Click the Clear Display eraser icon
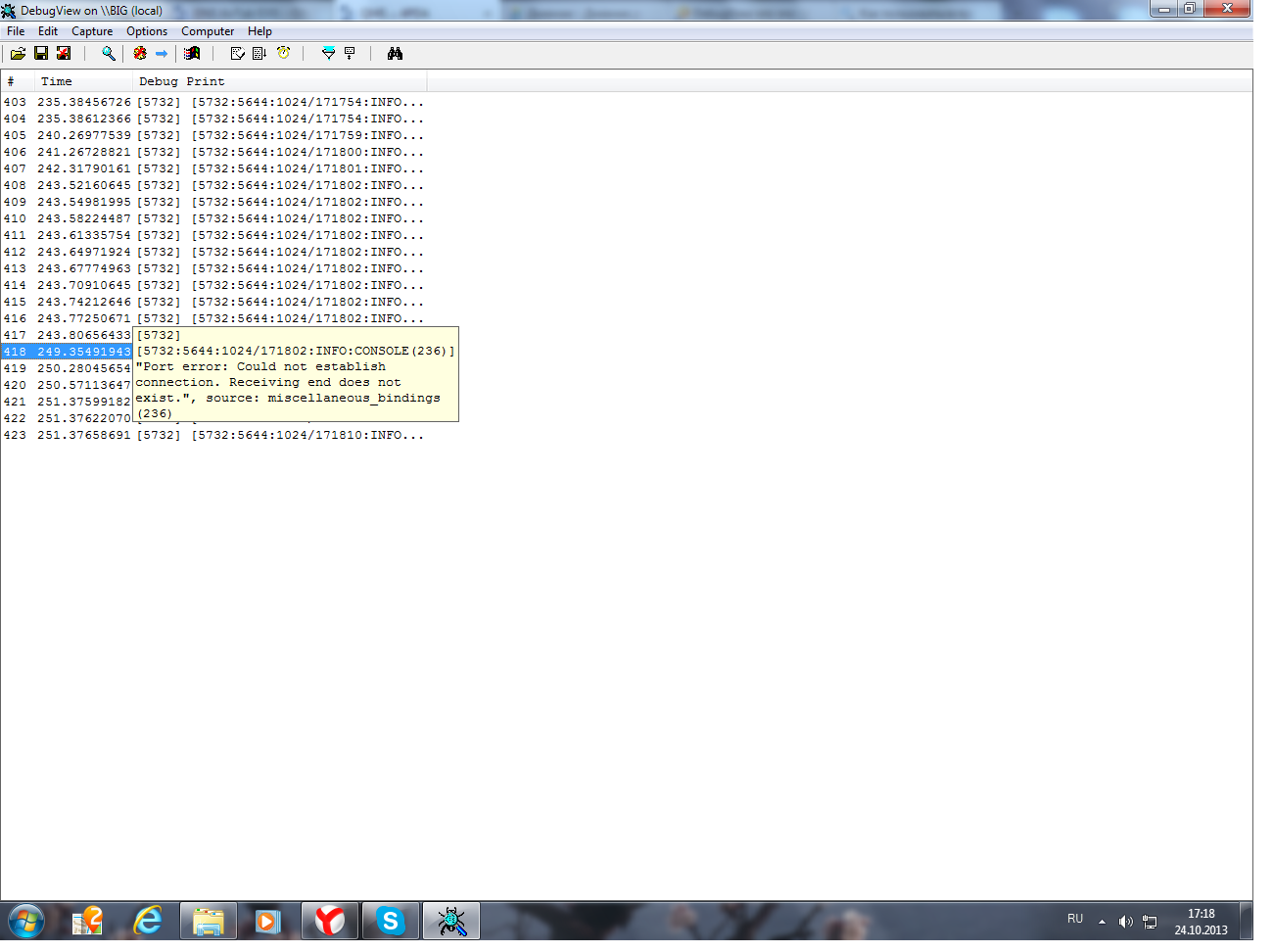The width and height of the screenshot is (1273, 952). (237, 54)
